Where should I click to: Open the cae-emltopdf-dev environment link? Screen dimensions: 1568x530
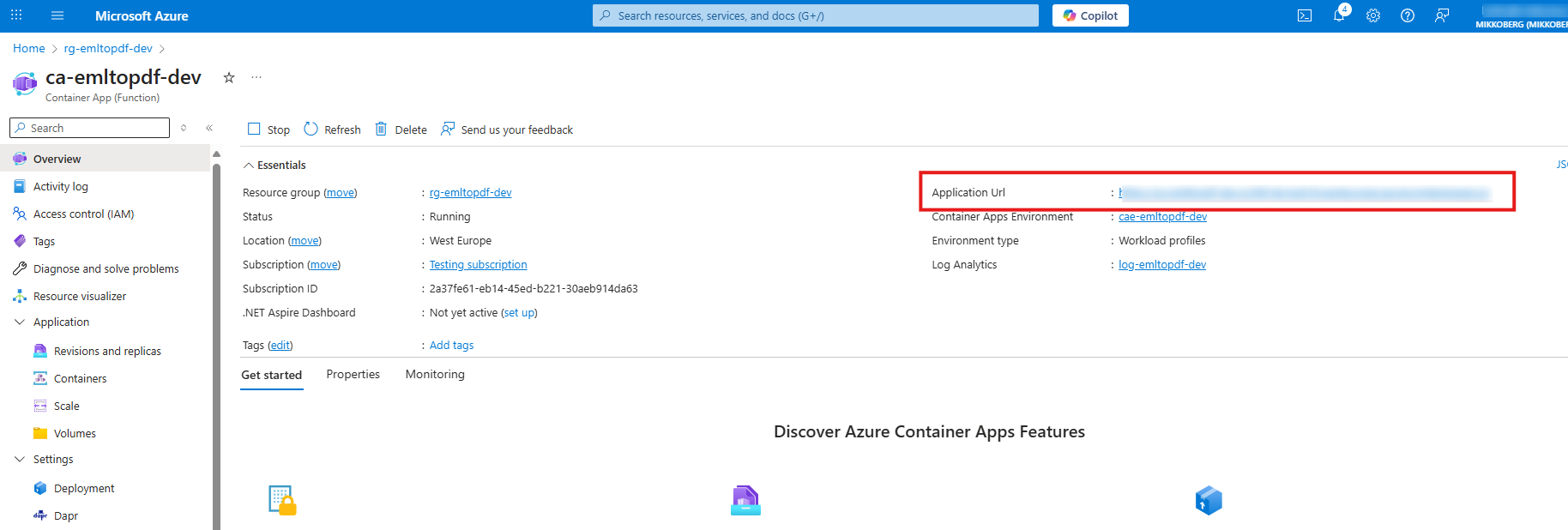click(x=1162, y=216)
